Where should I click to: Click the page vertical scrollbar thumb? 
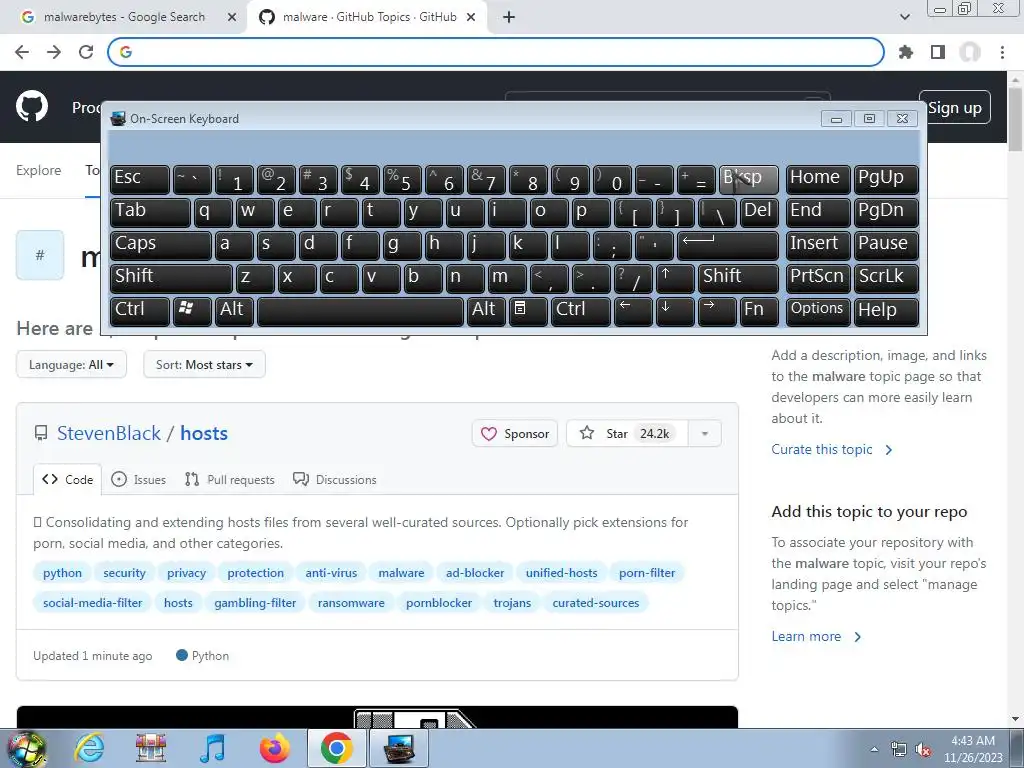pyautogui.click(x=1015, y=121)
